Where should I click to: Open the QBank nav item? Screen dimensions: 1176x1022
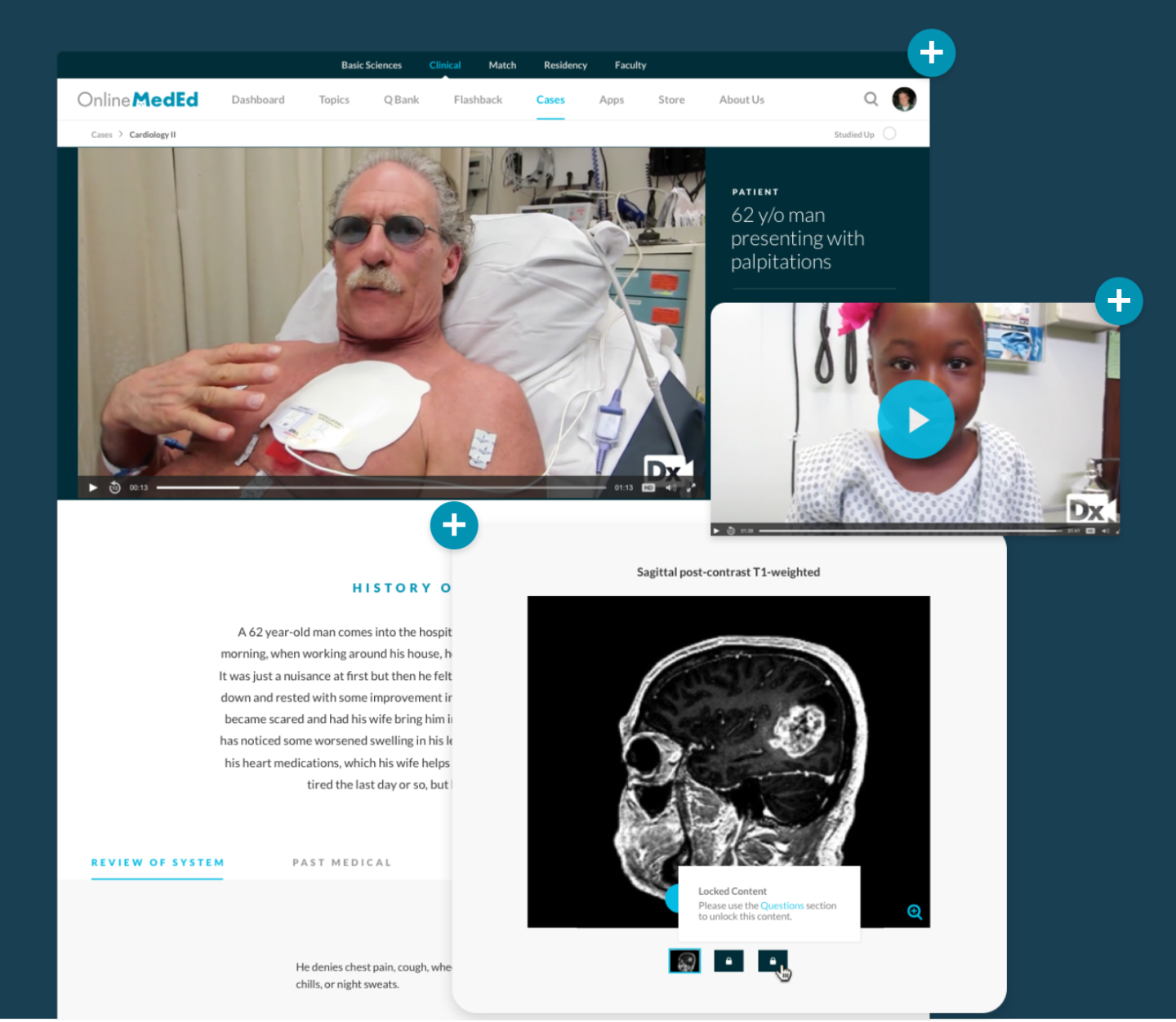(401, 100)
